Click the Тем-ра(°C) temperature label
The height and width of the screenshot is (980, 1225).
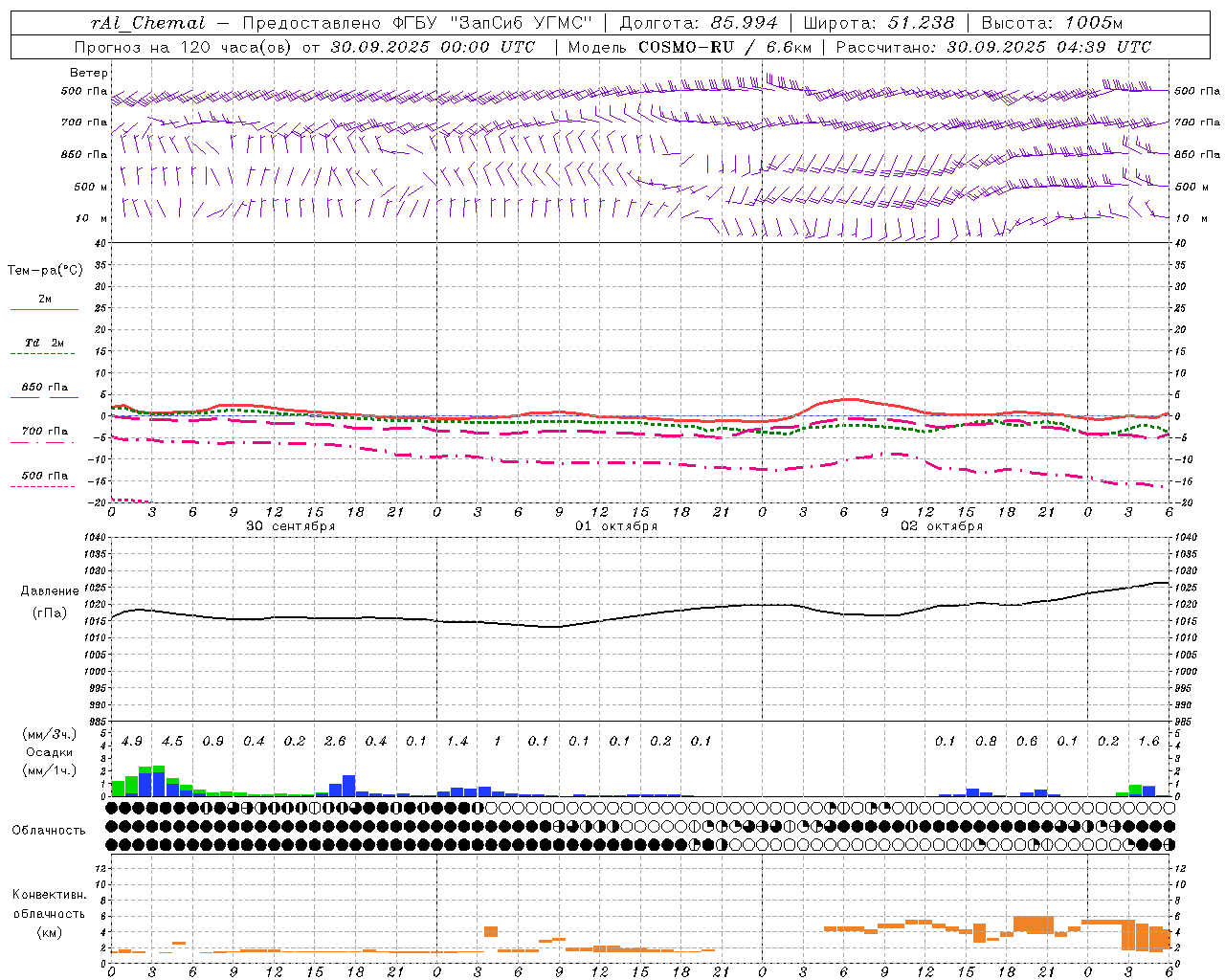point(45,271)
